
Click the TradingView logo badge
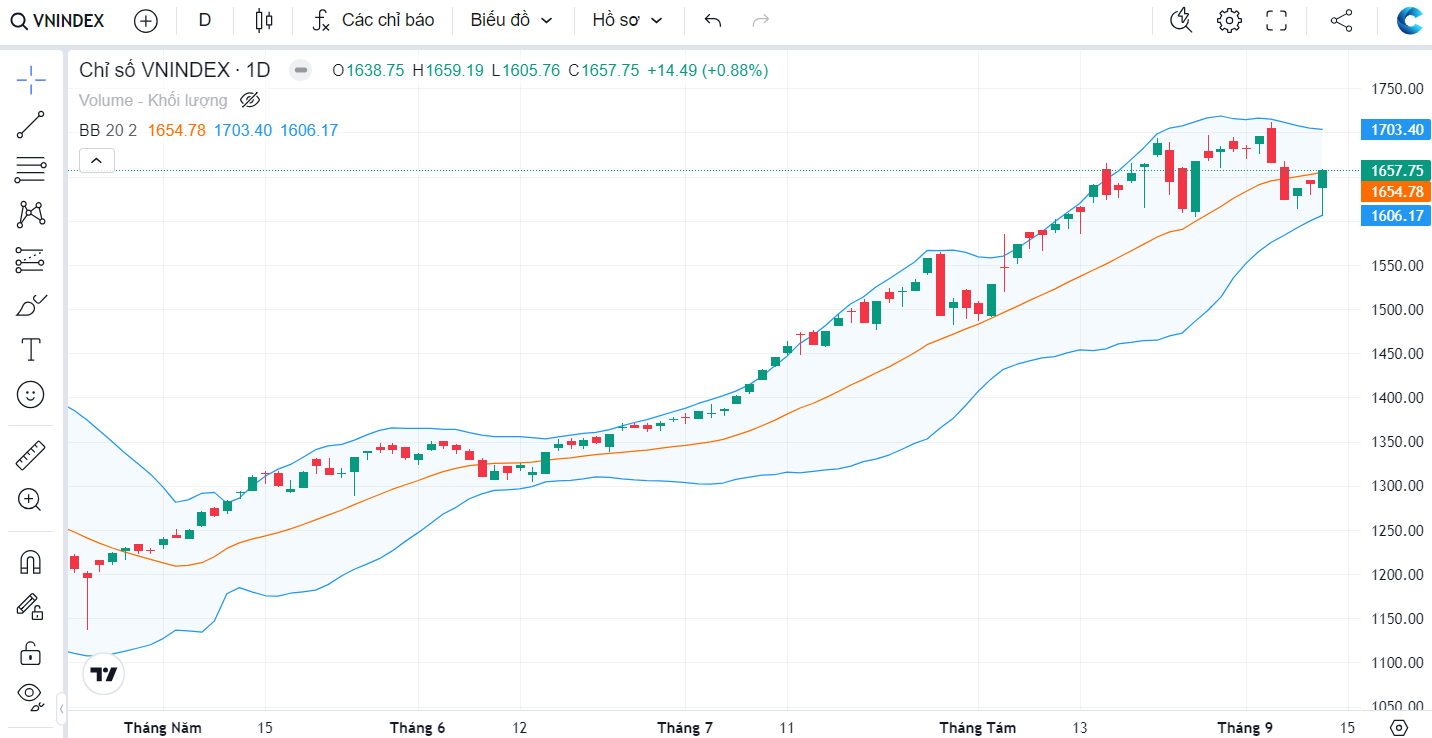103,675
